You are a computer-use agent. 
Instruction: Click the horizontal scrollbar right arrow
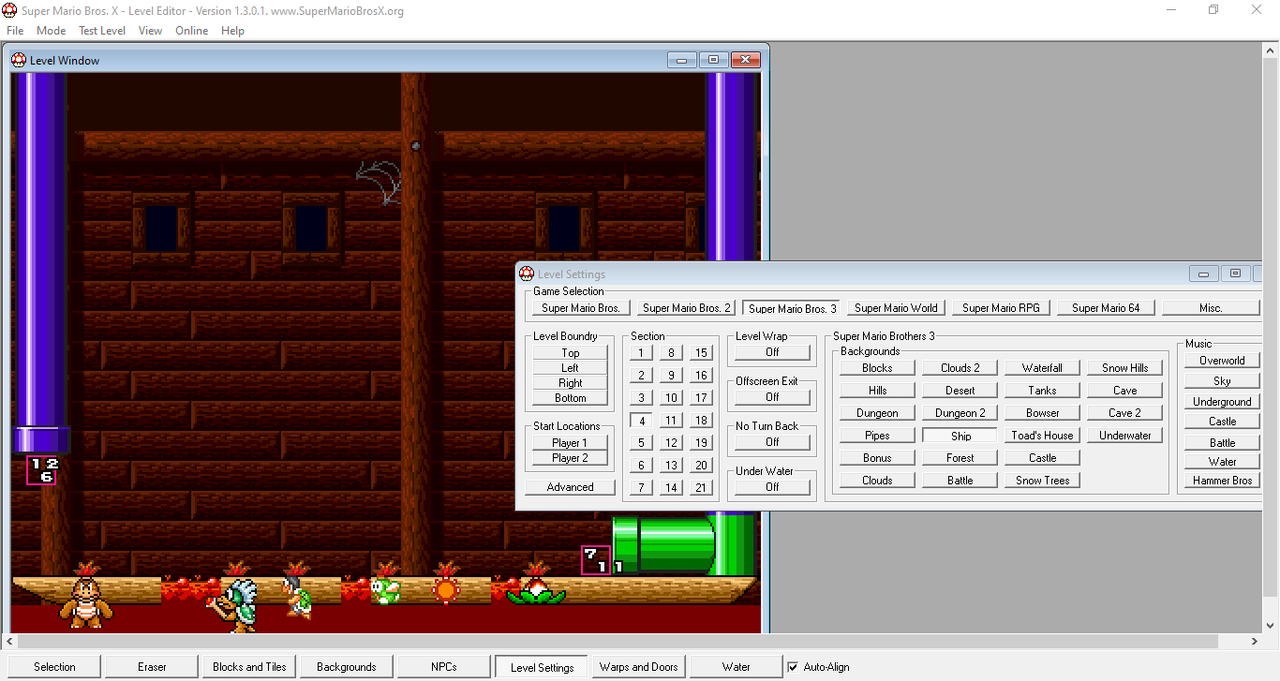(1255, 642)
